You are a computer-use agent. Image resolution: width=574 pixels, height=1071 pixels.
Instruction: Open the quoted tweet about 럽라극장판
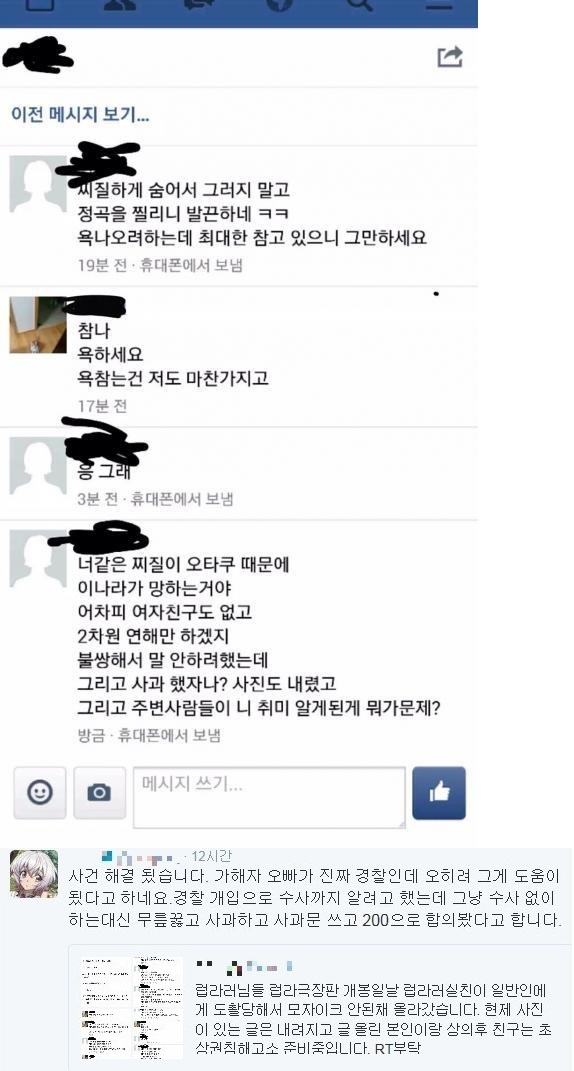pyautogui.click(x=320, y=1003)
